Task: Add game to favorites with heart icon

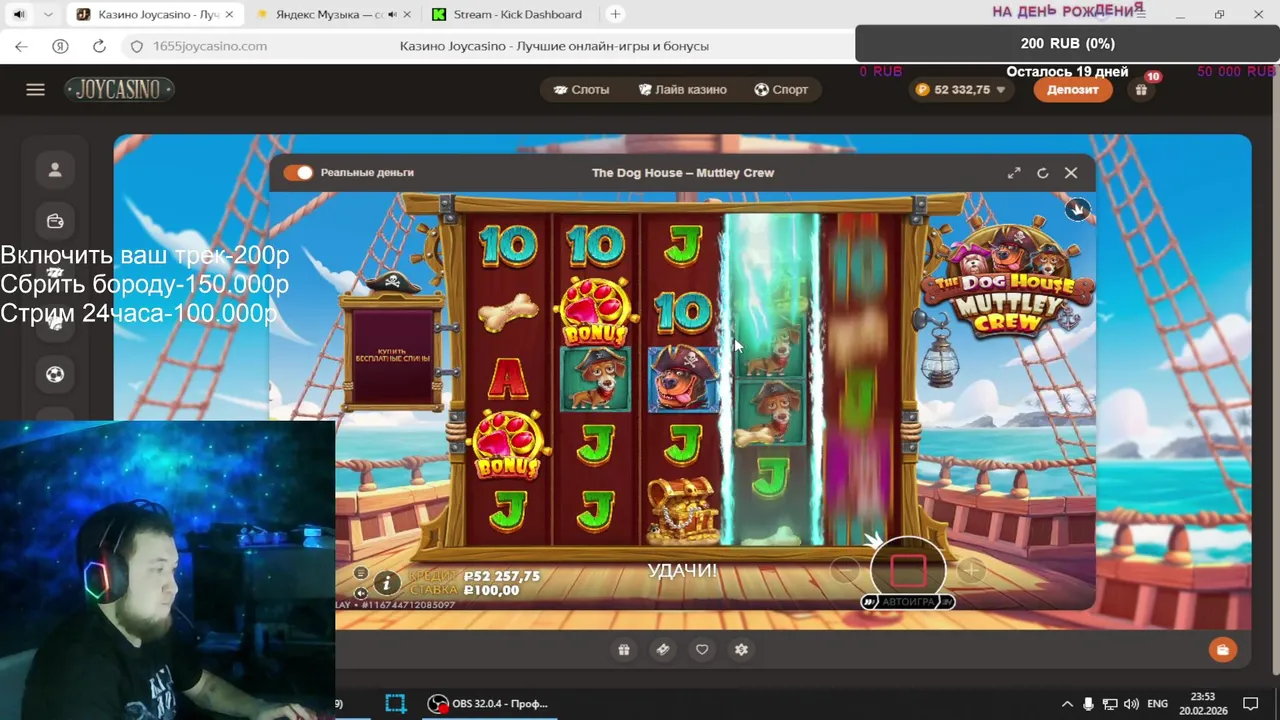Action: coord(702,650)
